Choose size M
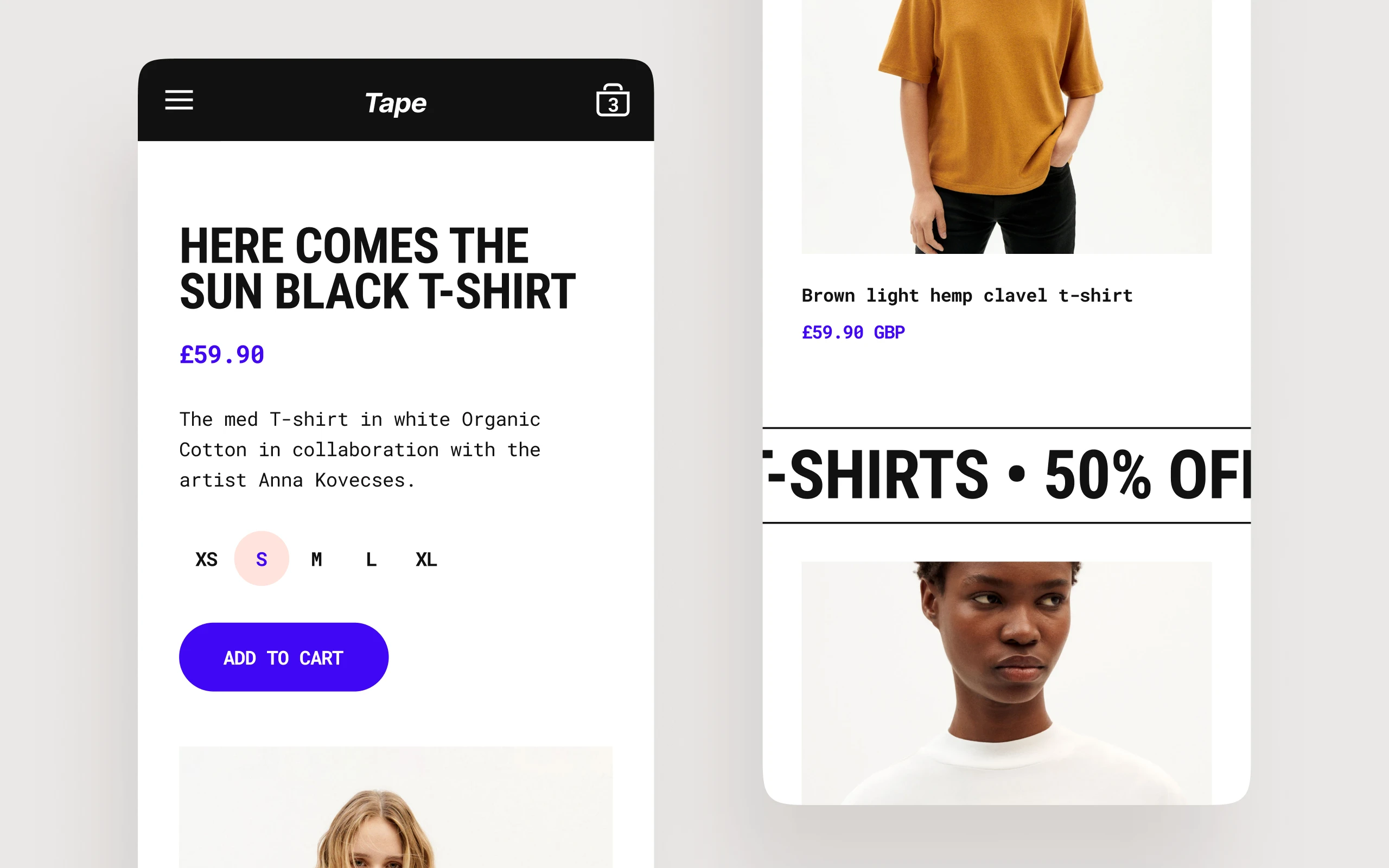The image size is (1389, 868). [316, 559]
